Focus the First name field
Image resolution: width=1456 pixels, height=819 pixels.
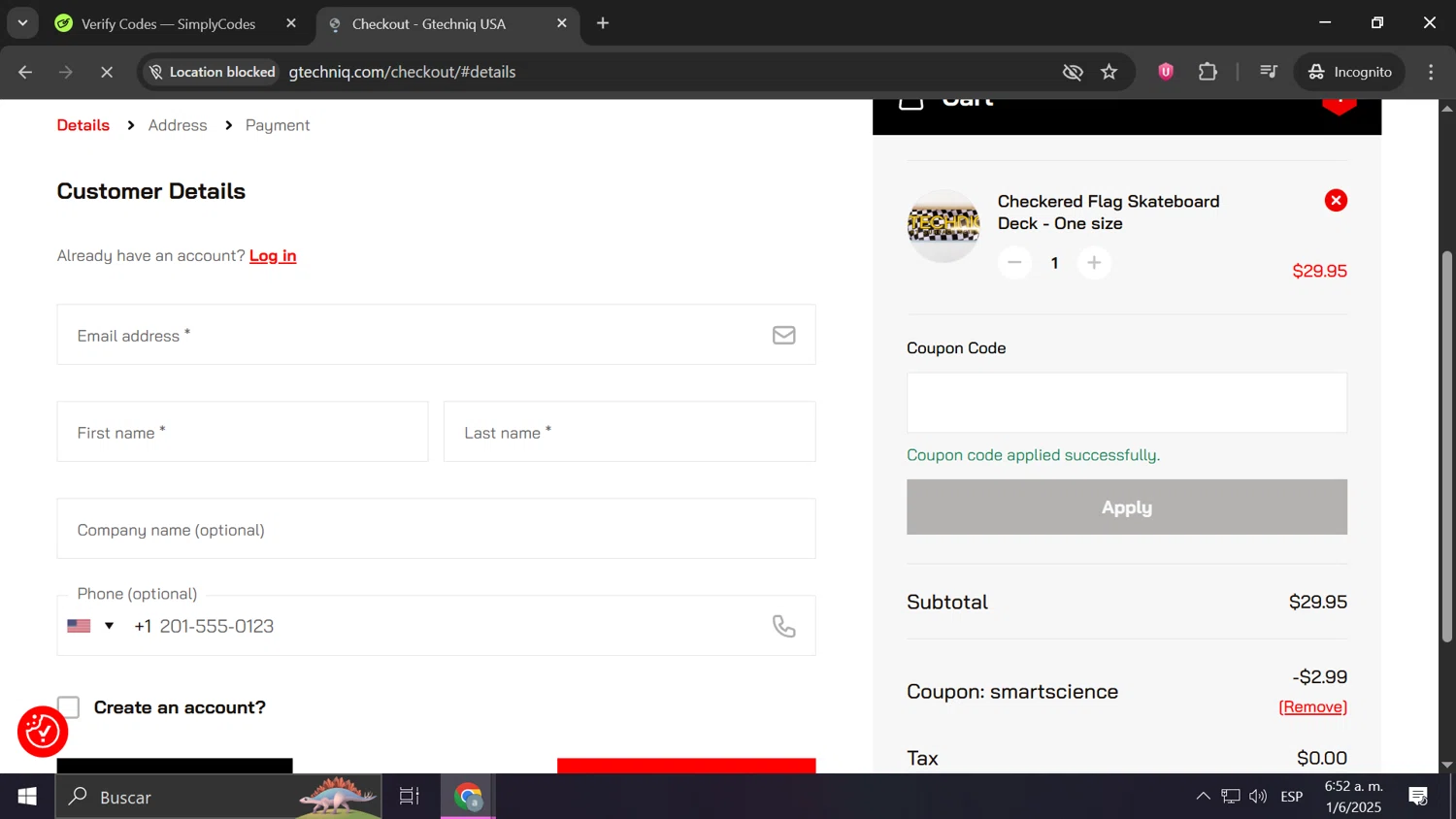(242, 432)
